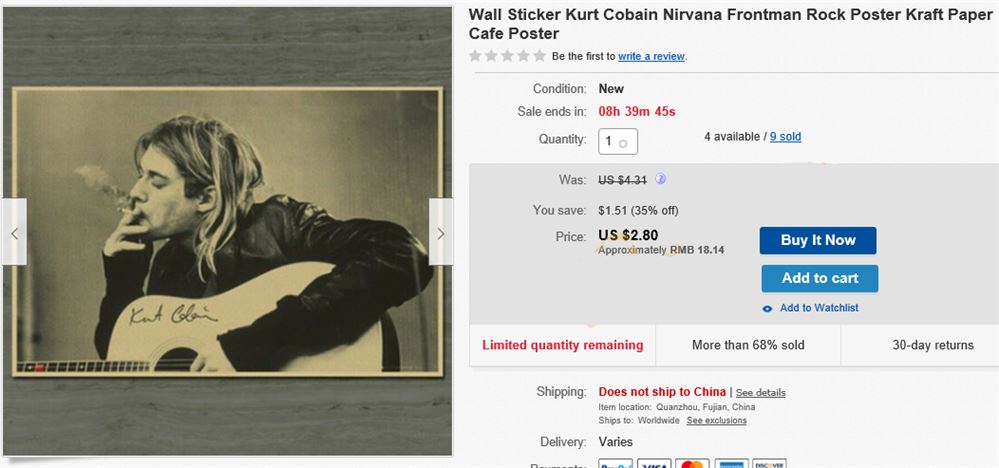This screenshot has height=468, width=999.
Task: Click the PayPal payment icon
Action: 614,464
